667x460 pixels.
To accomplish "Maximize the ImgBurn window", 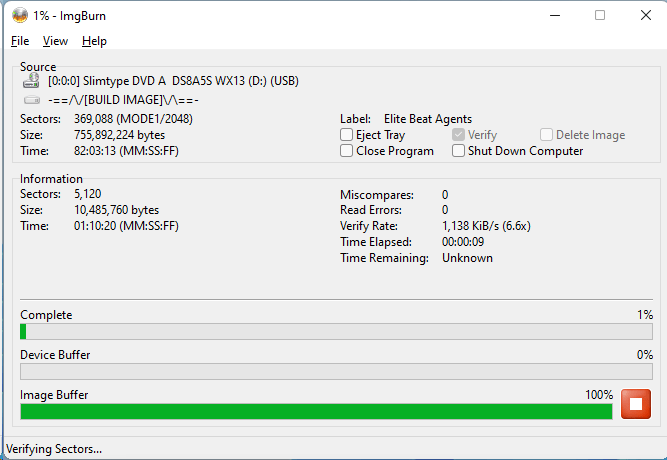I will [600, 16].
